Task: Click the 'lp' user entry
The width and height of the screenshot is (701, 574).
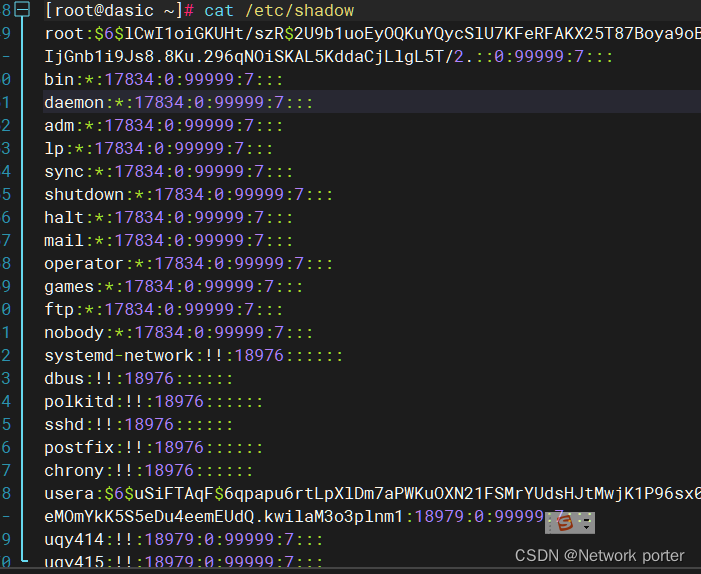Action: [159, 148]
